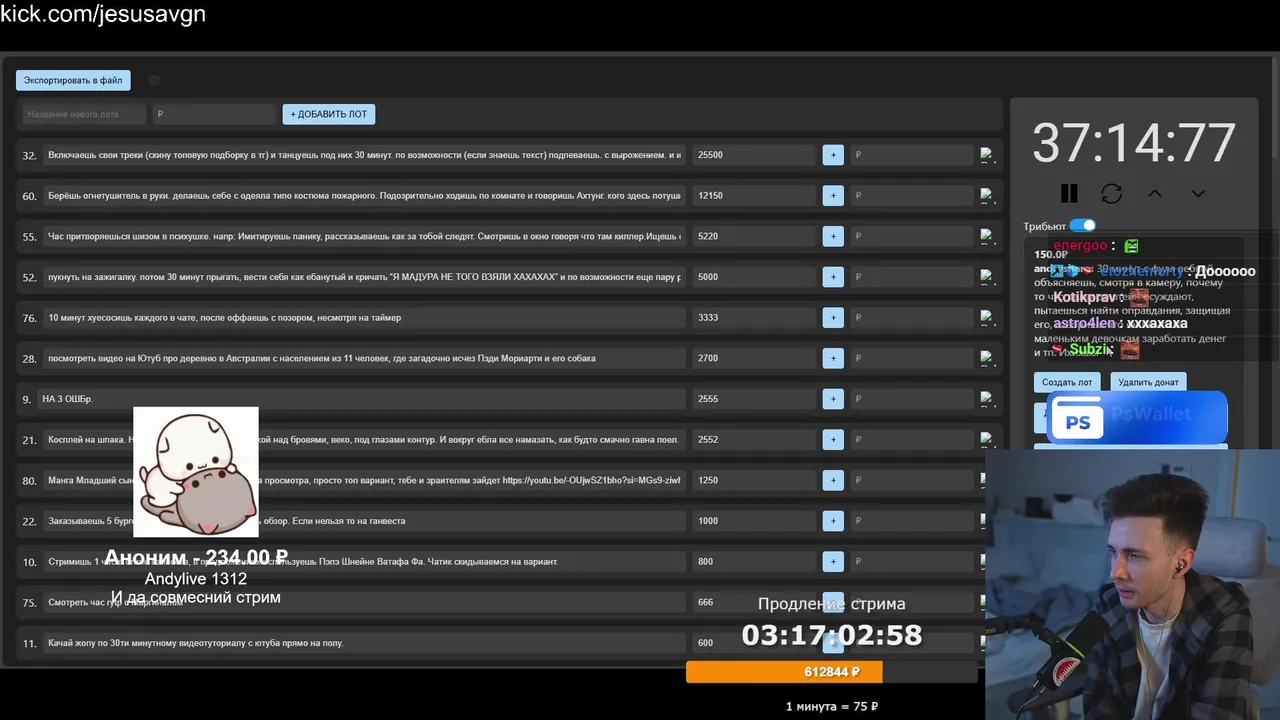The width and height of the screenshot is (1280, 720).
Task: Click the 150.0₽ donation amount text
Action: [1051, 255]
